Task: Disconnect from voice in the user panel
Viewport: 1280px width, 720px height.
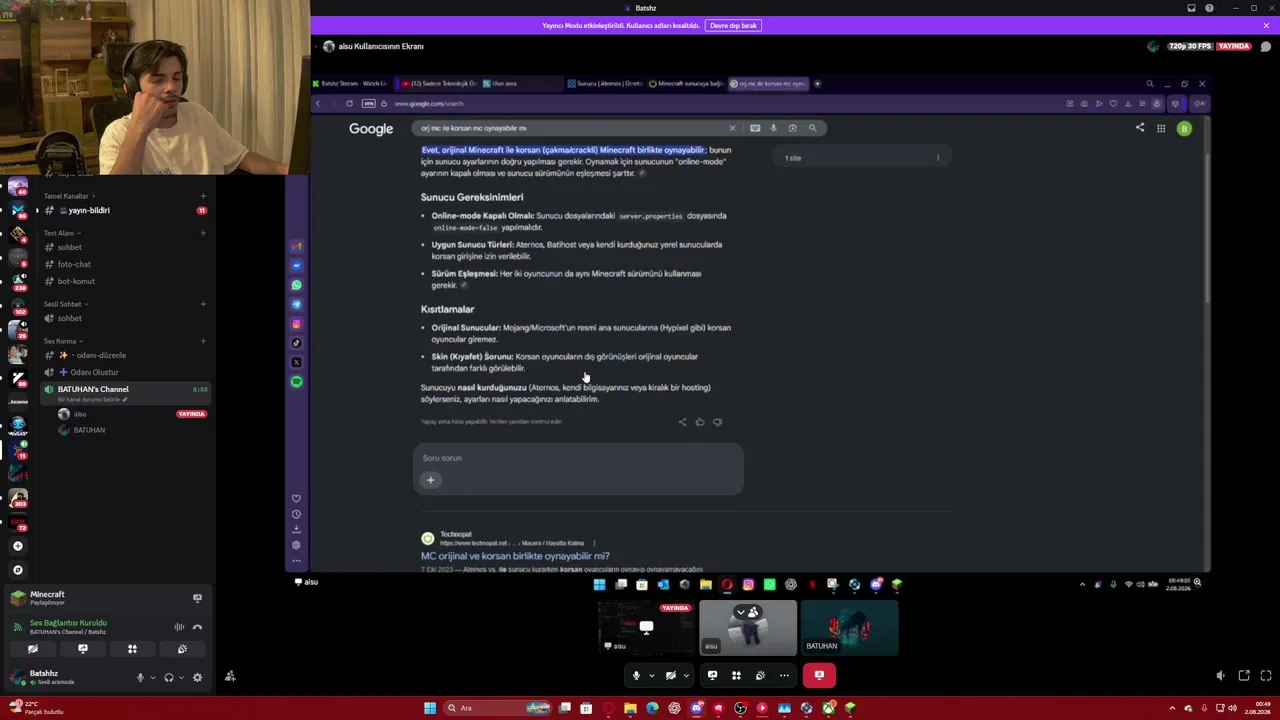Action: pos(197,627)
